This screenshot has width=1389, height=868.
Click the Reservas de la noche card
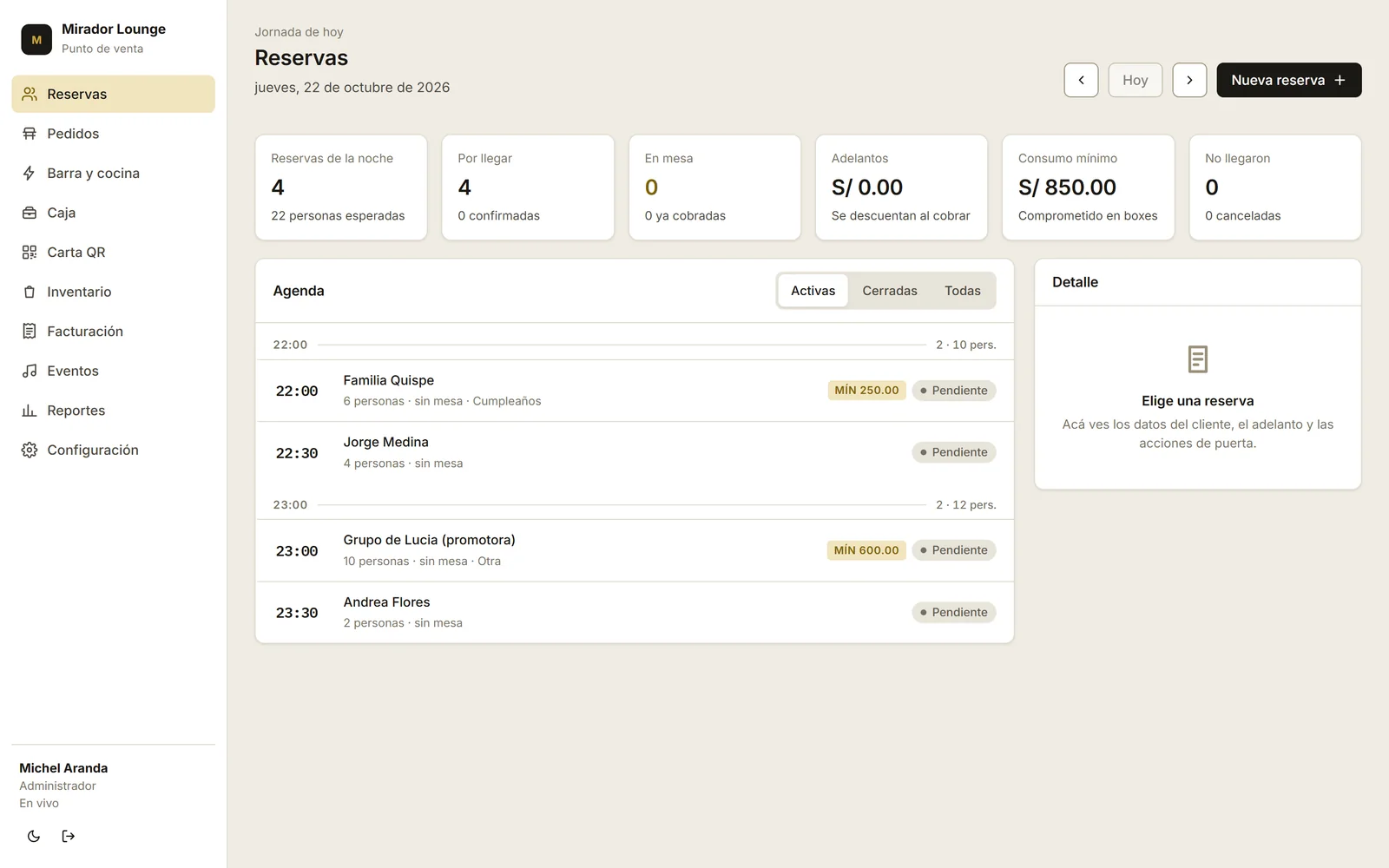341,187
